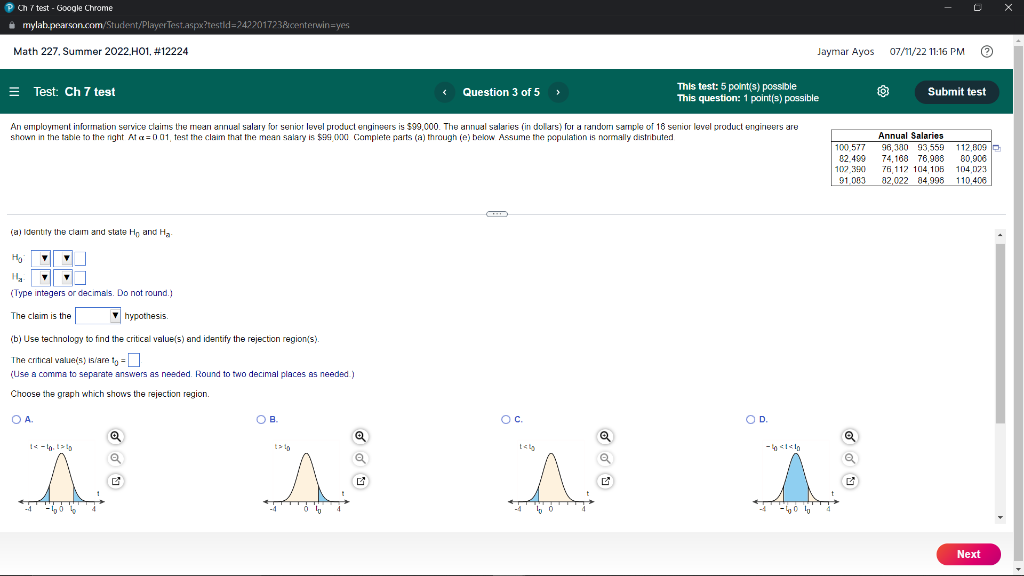This screenshot has height=576, width=1024.
Task: Open second dropdown for Ha operator
Action: coord(63,278)
